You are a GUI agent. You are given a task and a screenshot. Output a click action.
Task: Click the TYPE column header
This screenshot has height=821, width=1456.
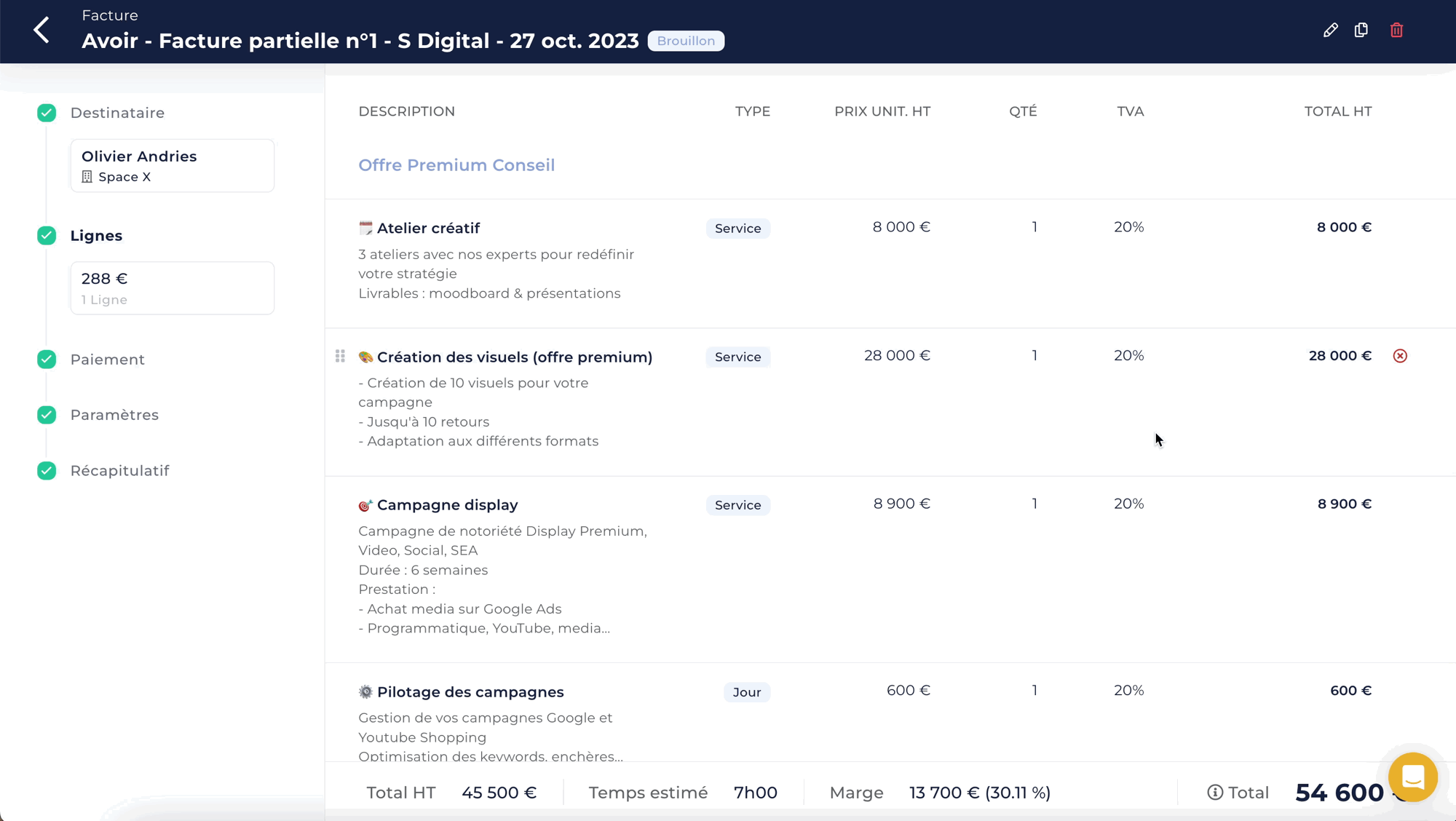click(753, 111)
